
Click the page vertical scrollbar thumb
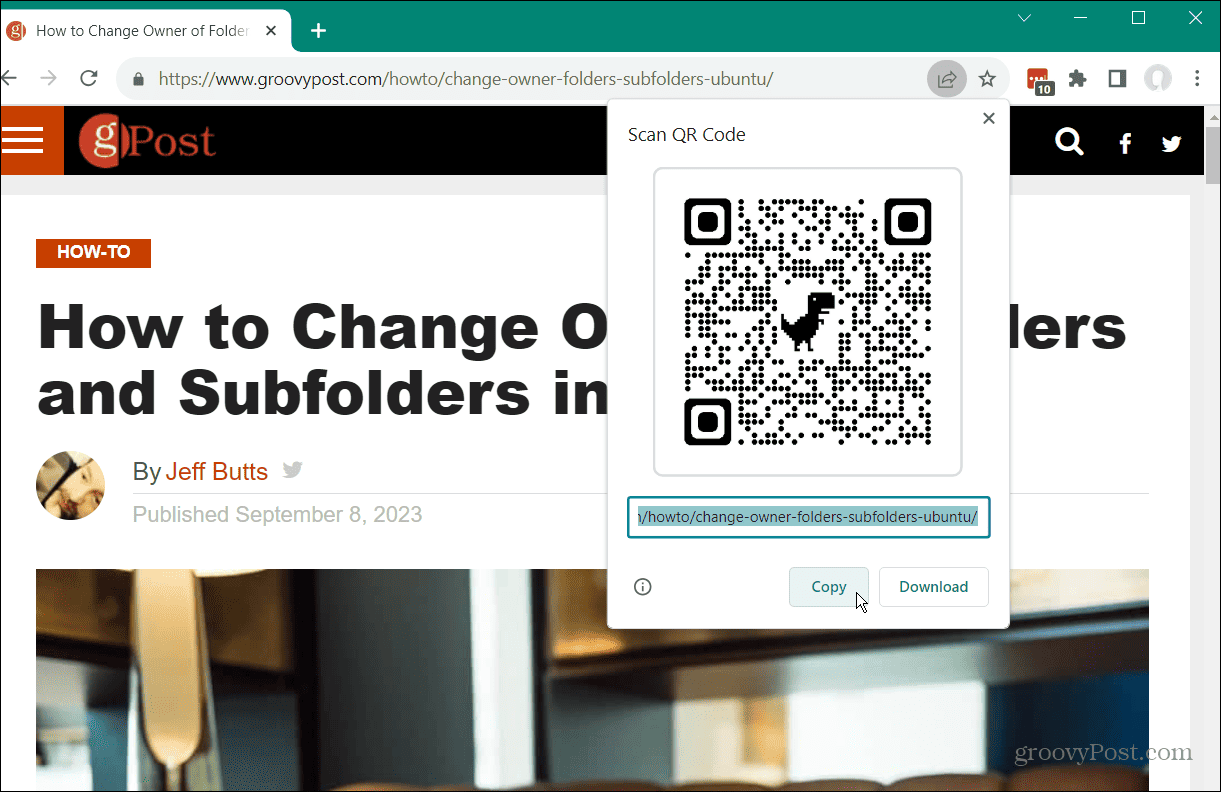(x=1212, y=155)
